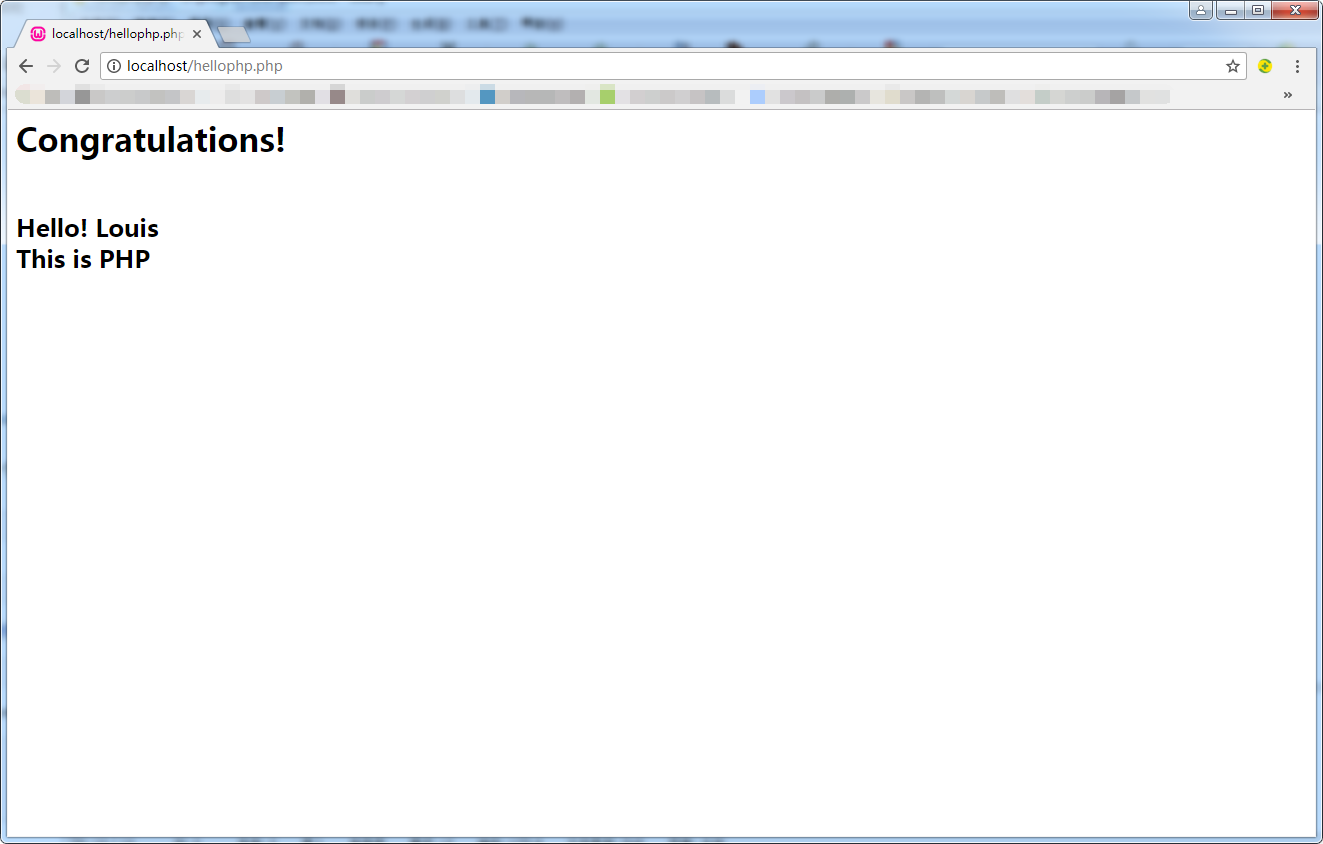
Task: Restore down the Chrome window
Action: pyautogui.click(x=1258, y=10)
